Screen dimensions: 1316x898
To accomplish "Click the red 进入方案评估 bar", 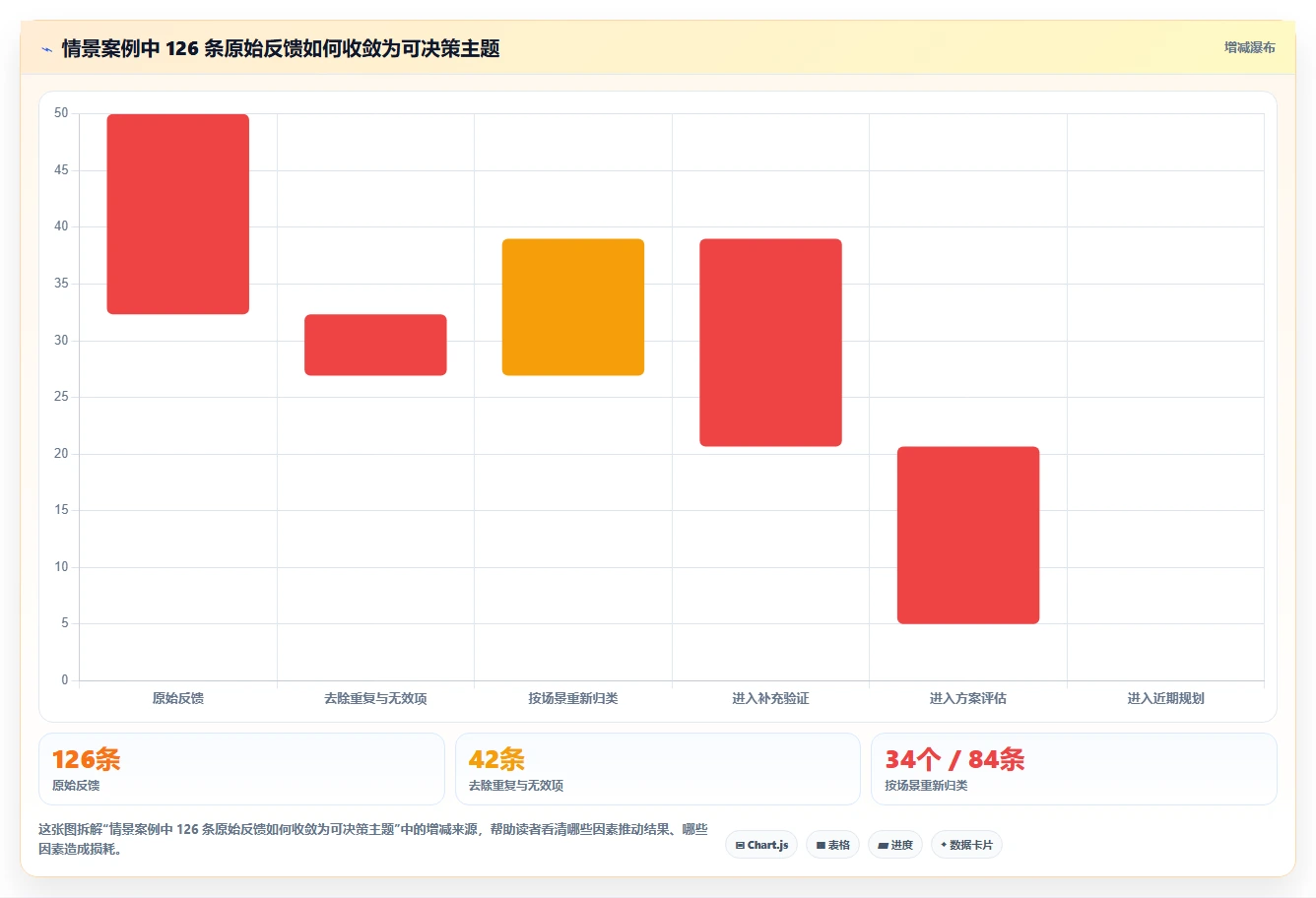I will point(968,536).
